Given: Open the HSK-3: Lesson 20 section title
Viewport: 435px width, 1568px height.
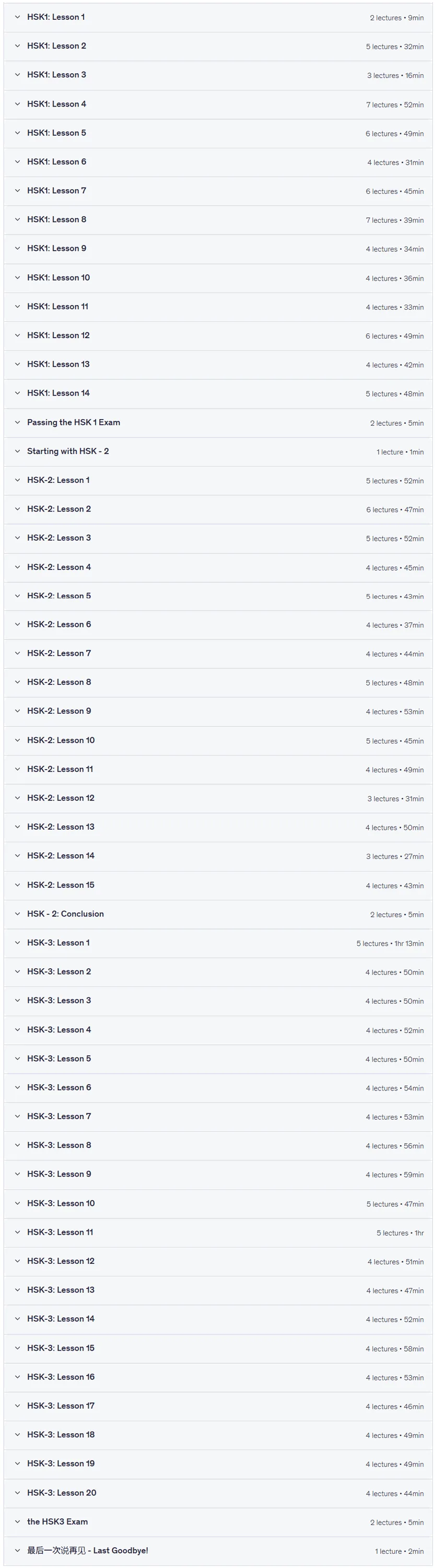Looking at the screenshot, I should pos(62,1493).
